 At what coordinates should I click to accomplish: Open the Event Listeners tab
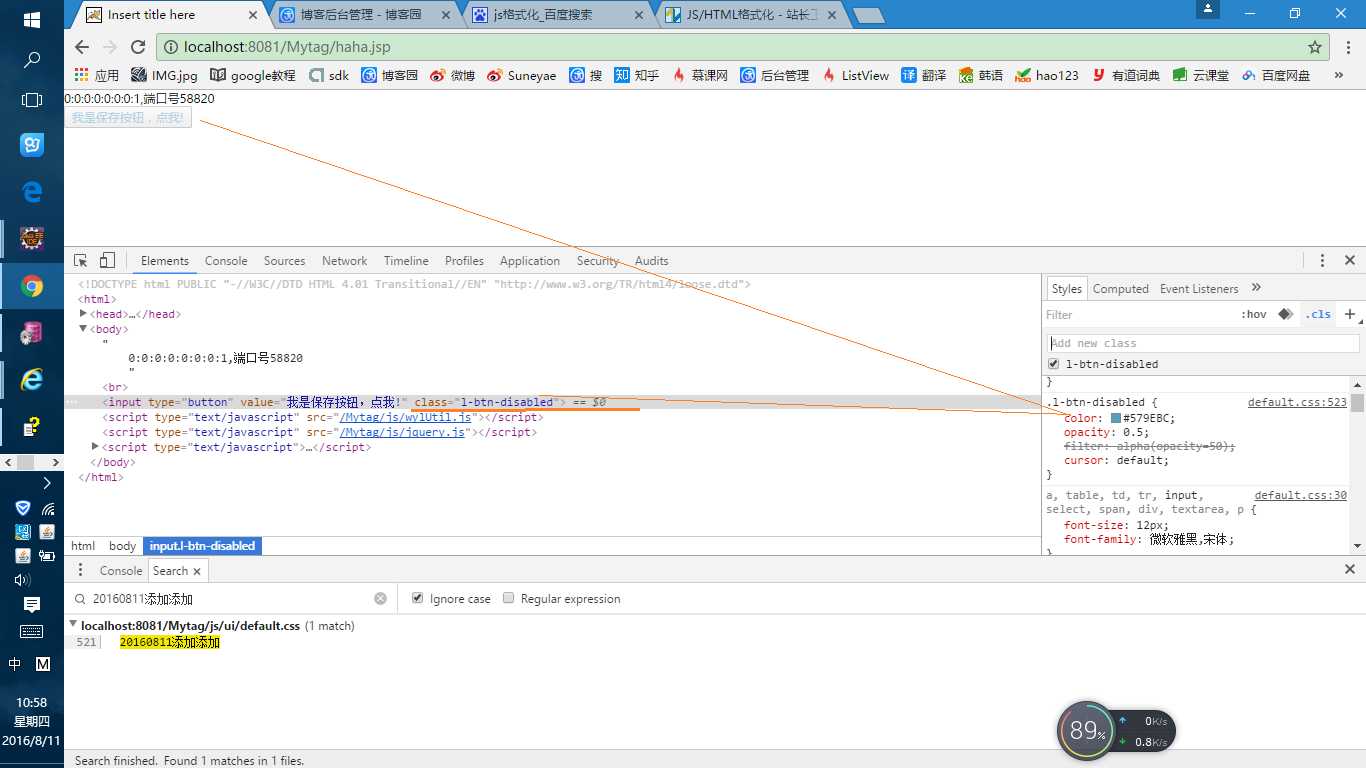pyautogui.click(x=1199, y=288)
